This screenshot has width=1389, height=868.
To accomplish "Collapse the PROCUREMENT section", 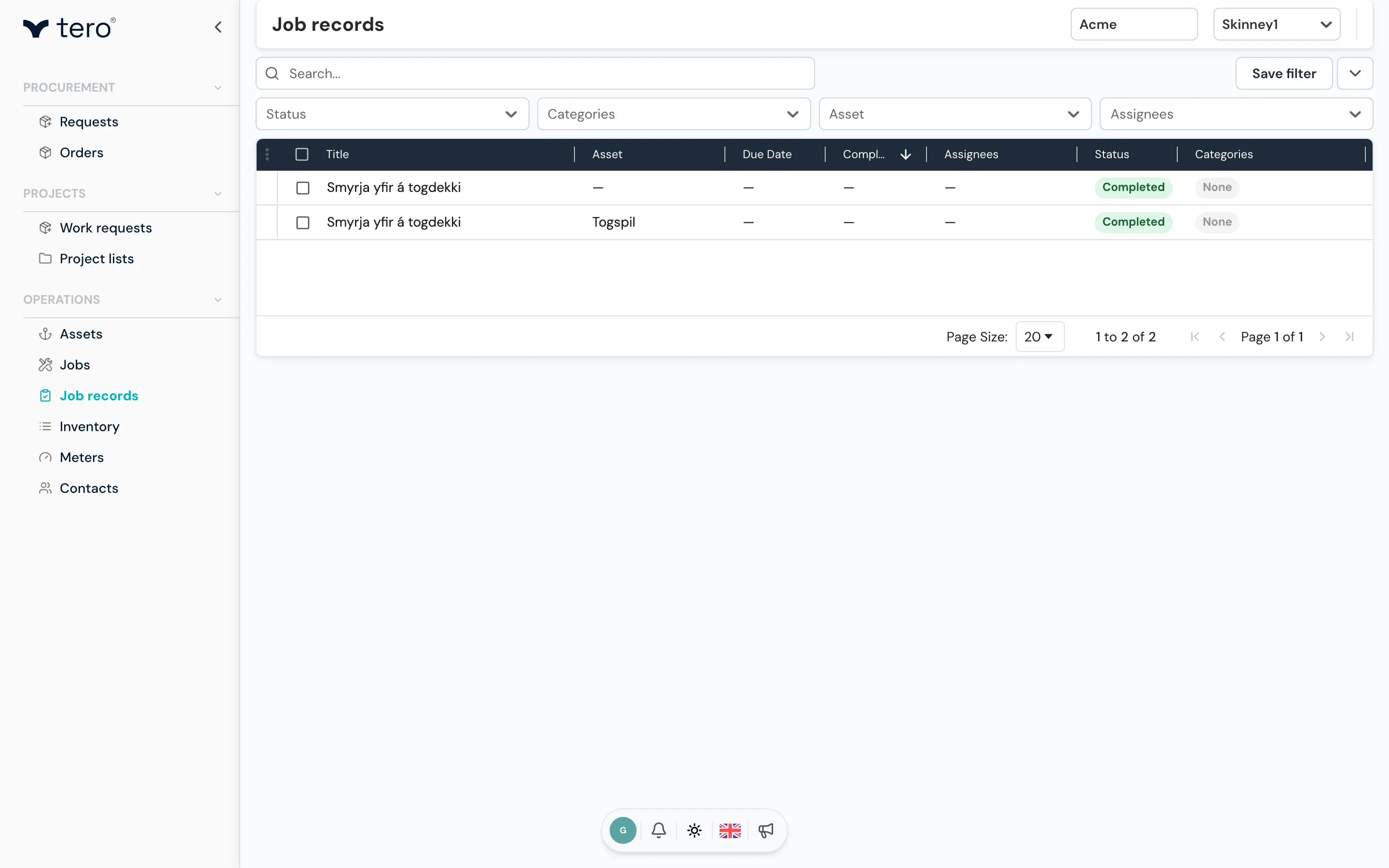I will pyautogui.click(x=218, y=87).
